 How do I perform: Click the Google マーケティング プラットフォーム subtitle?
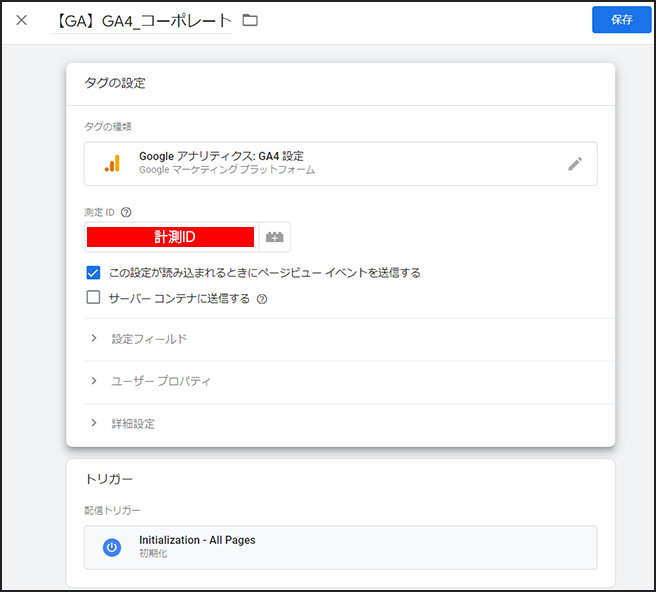(227, 170)
